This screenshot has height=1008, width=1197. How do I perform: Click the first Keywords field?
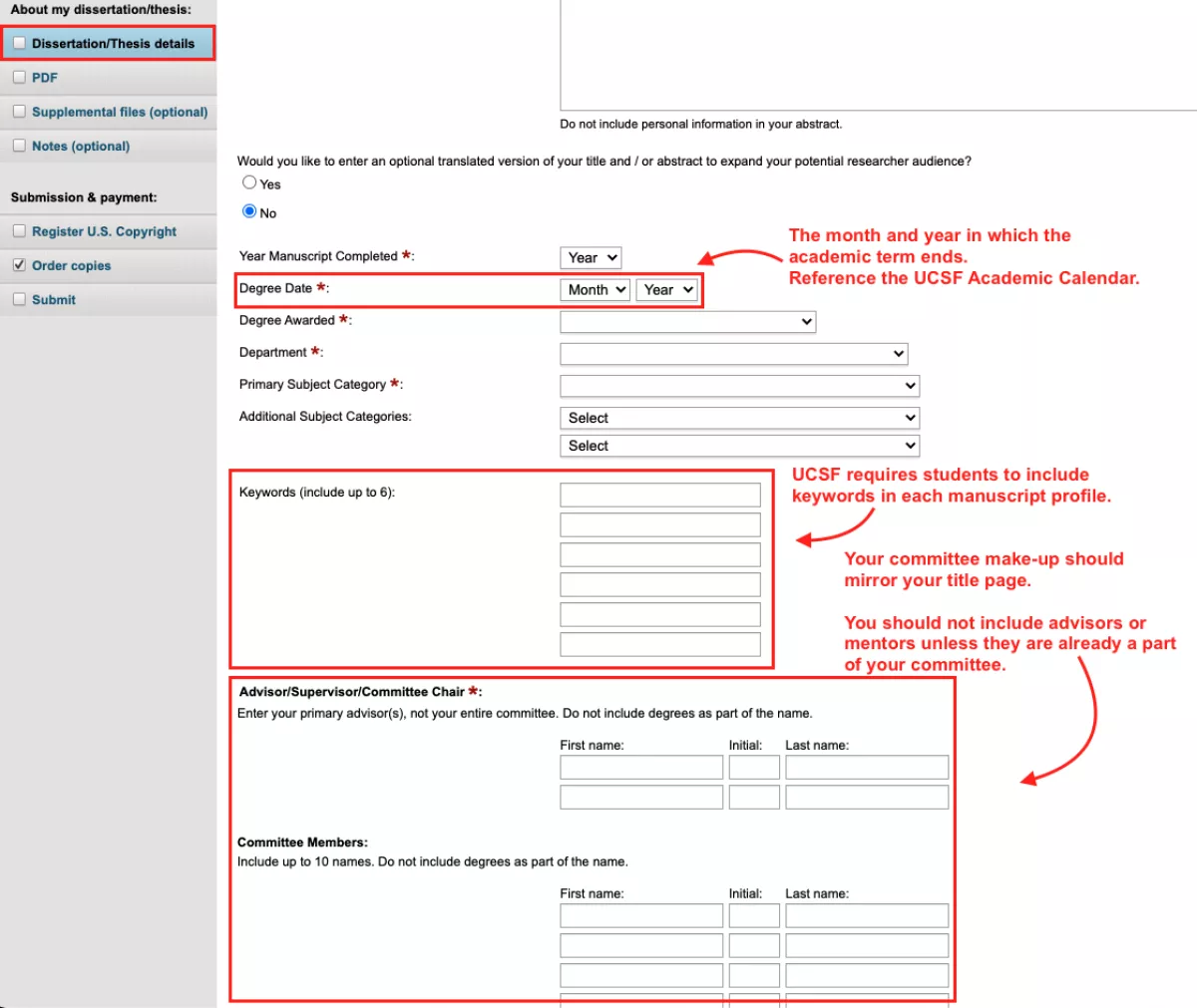pyautogui.click(x=660, y=495)
